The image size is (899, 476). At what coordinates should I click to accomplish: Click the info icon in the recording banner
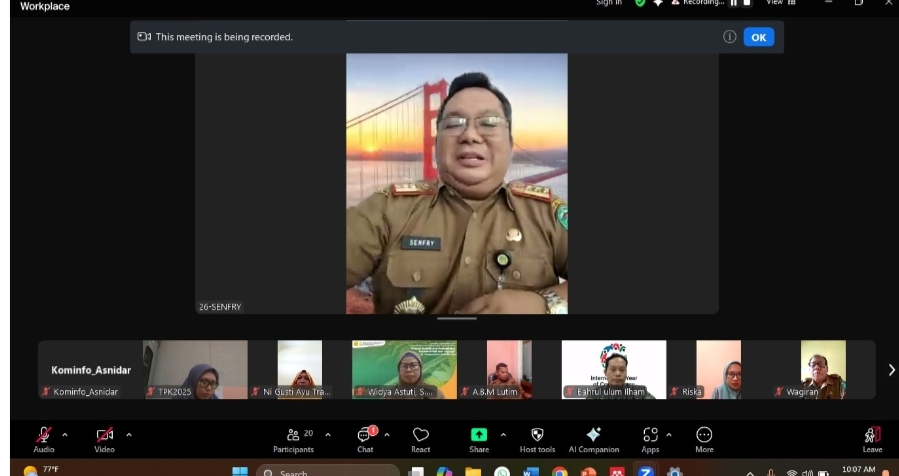(730, 37)
